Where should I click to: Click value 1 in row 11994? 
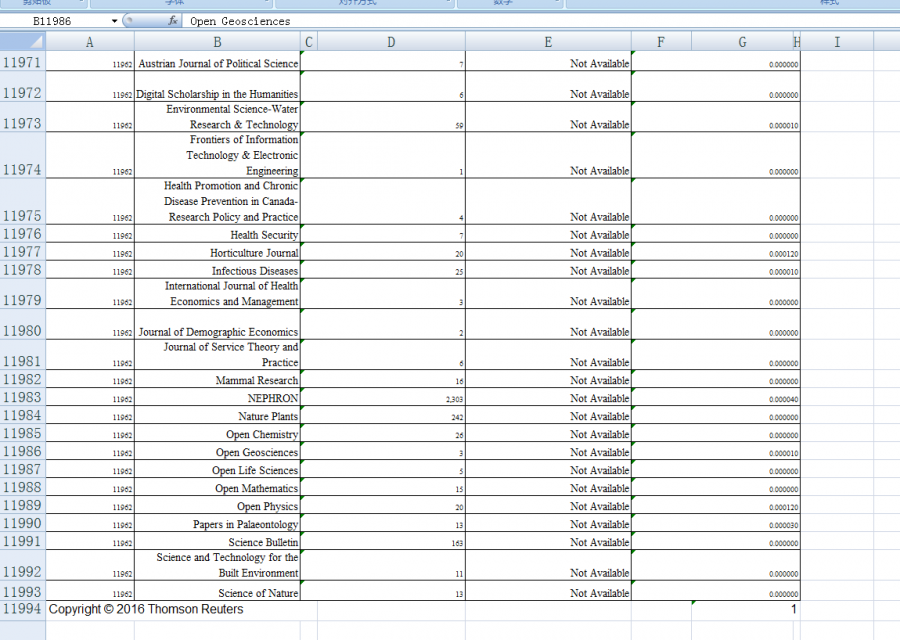[794, 609]
